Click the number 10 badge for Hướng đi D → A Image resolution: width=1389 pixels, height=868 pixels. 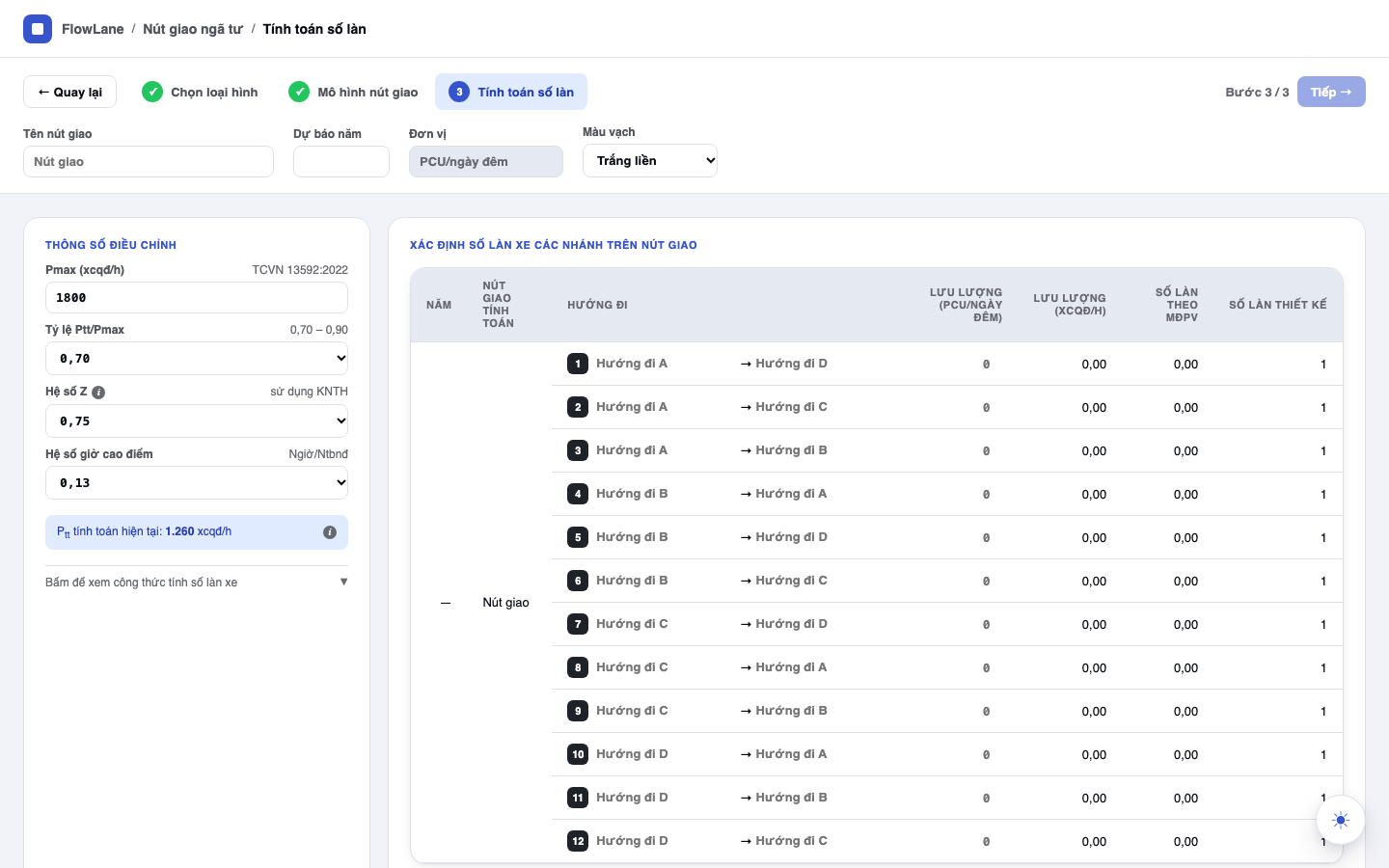[578, 754]
